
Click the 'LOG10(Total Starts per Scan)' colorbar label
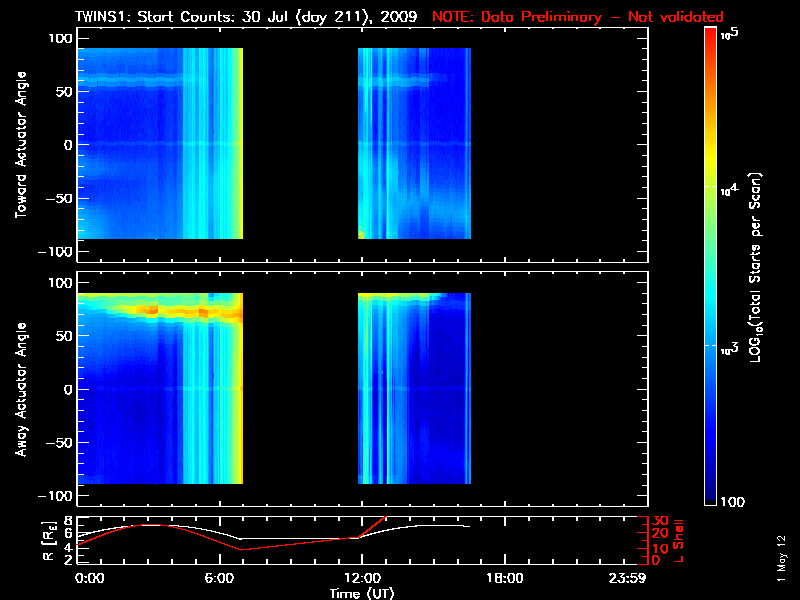click(755, 267)
